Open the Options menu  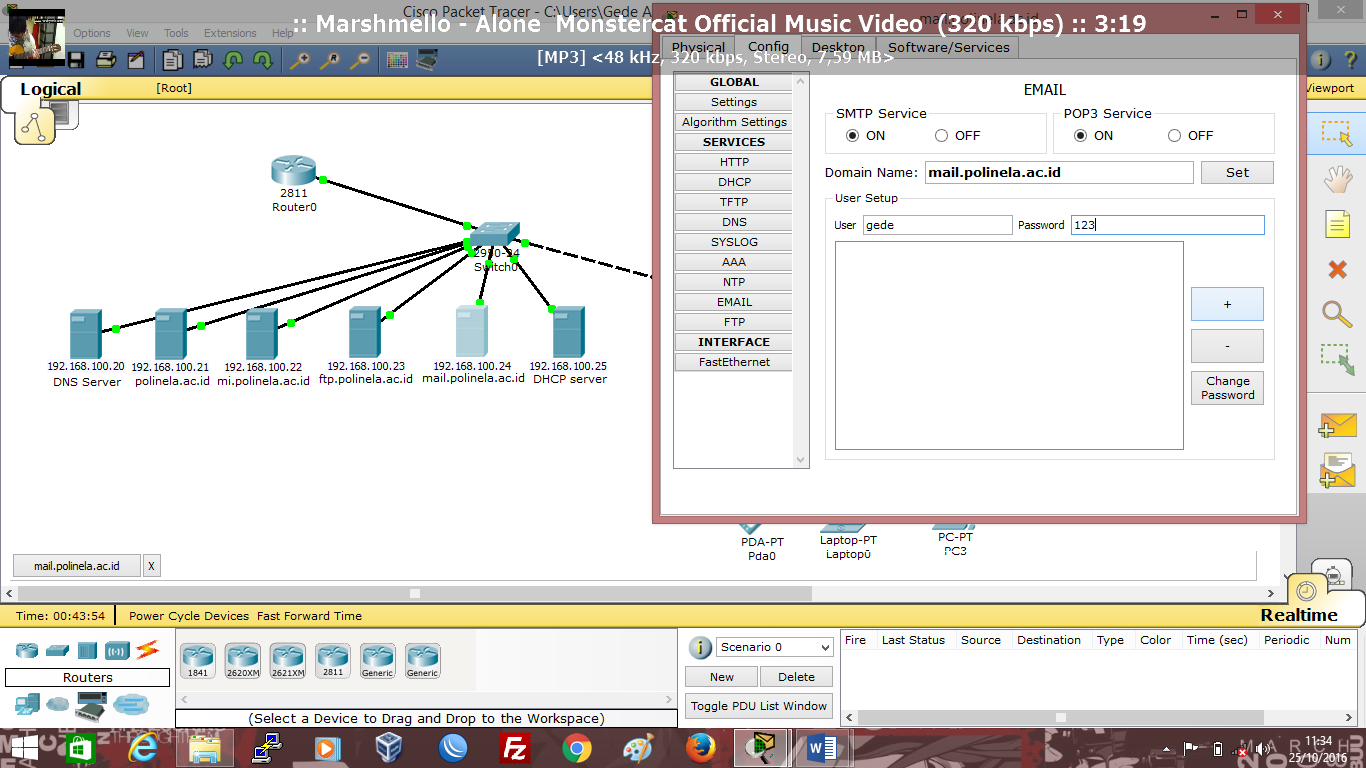92,33
